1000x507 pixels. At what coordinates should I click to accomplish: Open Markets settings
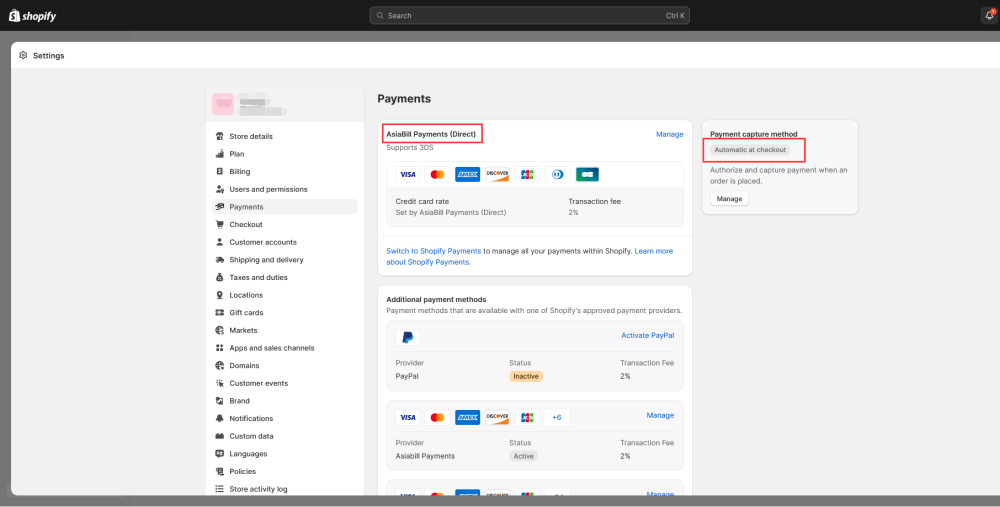tap(284, 330)
